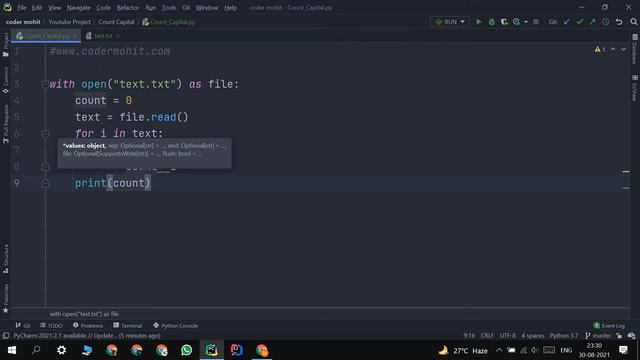Go to next highlighted error arrow
640x360 pixels.
[623, 49]
